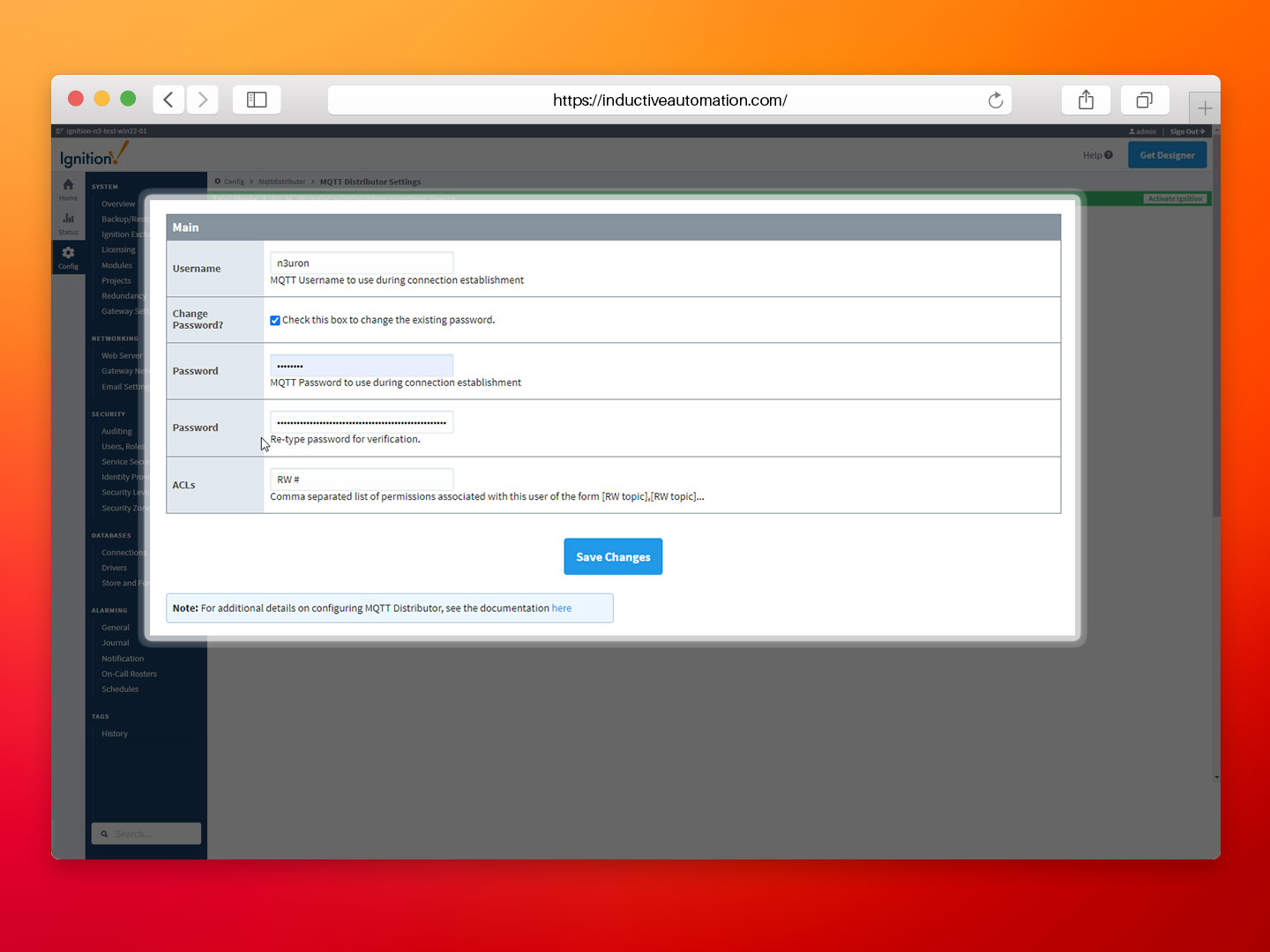Open Overview in System menu

click(x=118, y=204)
